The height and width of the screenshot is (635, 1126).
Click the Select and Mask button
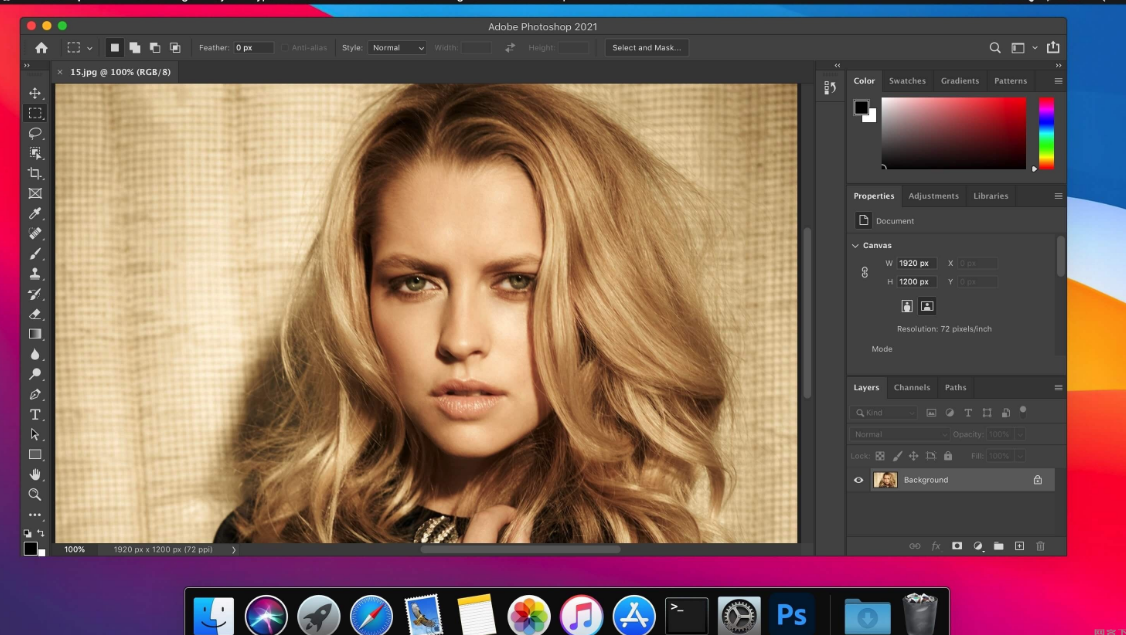click(x=646, y=47)
